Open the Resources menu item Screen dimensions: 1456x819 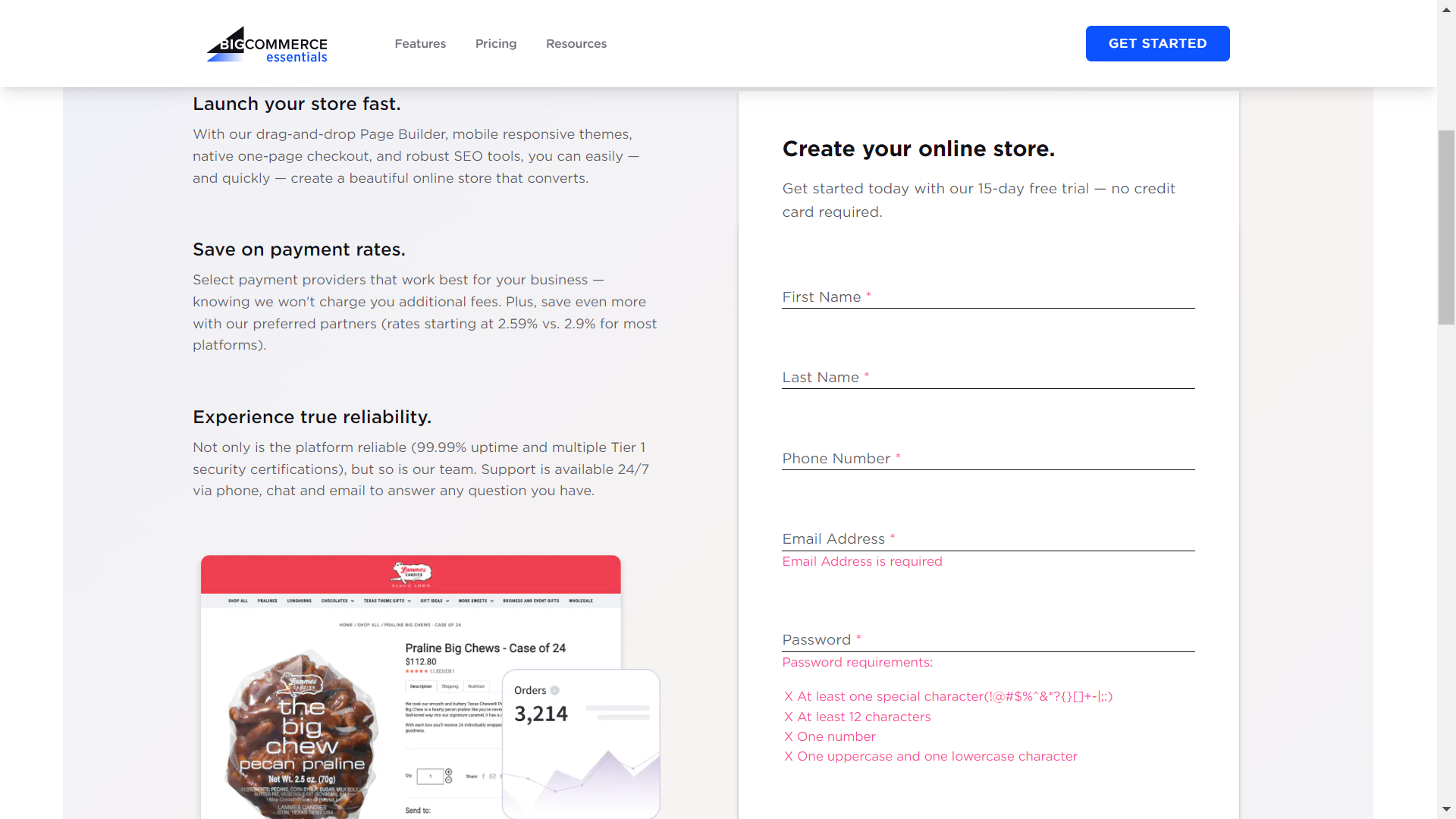576,44
